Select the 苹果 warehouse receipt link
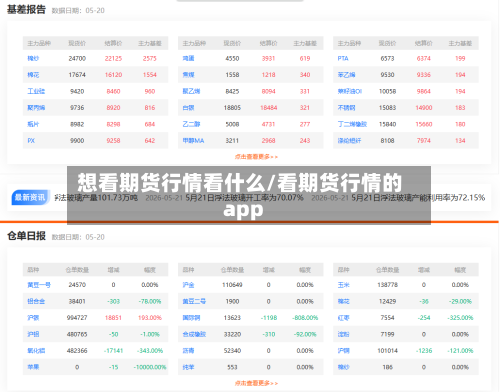500x392 pixels. (x=33, y=367)
